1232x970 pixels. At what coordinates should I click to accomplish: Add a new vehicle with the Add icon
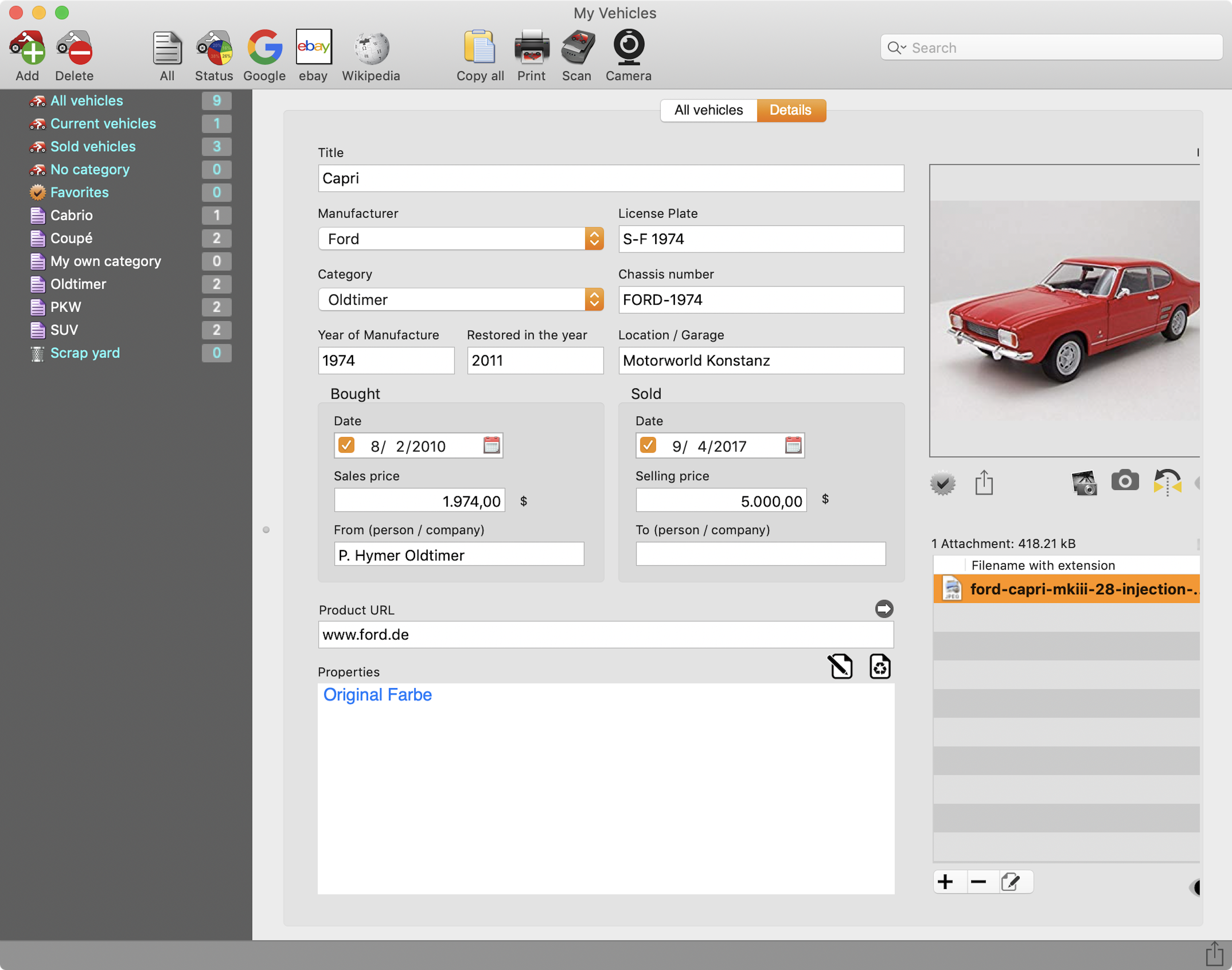pos(27,47)
